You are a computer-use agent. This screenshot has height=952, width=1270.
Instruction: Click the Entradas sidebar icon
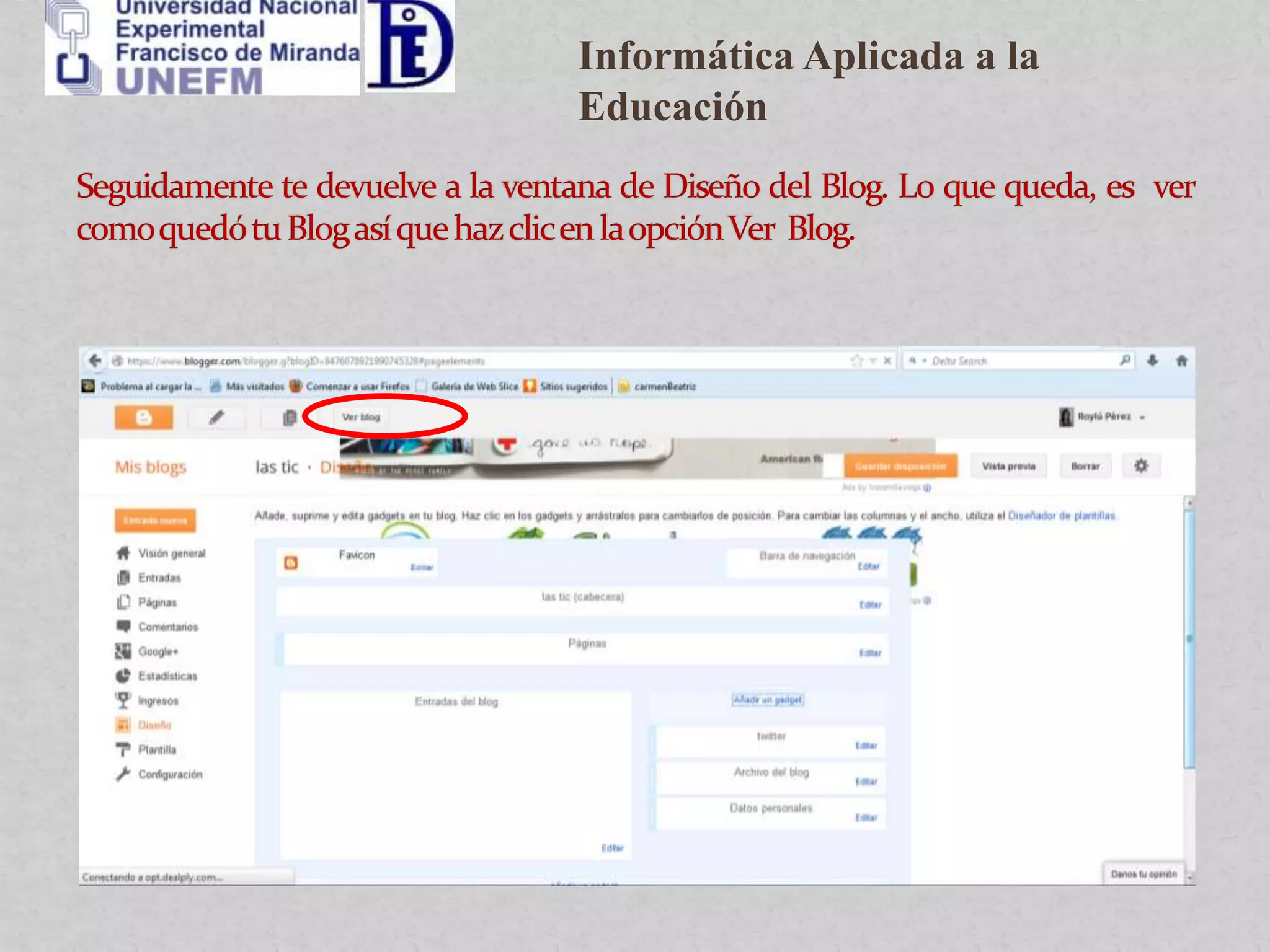[123, 578]
